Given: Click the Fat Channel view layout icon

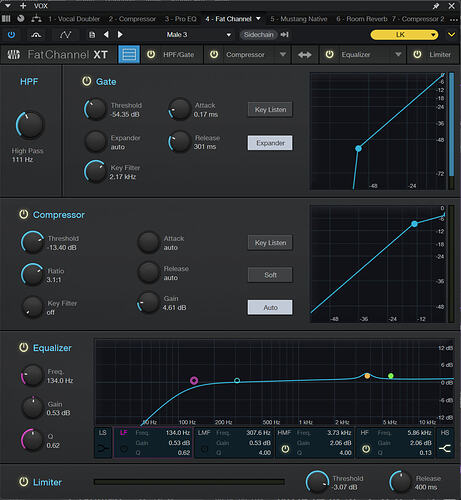Looking at the screenshot, I should click(x=129, y=54).
